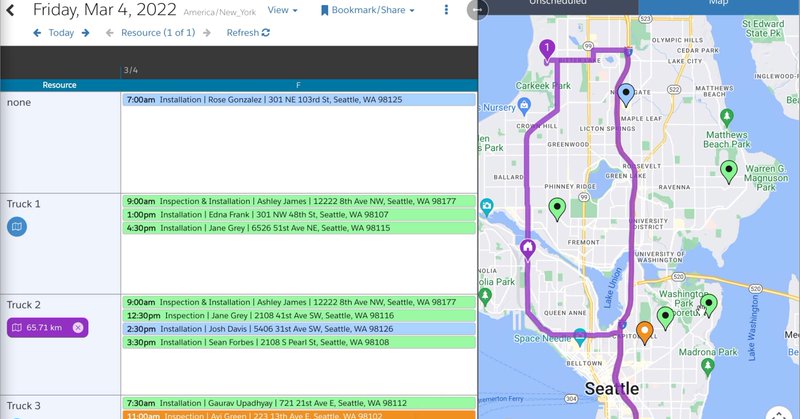
Task: Open Sean Forbes 3:30pm installation event
Action: click(299, 342)
